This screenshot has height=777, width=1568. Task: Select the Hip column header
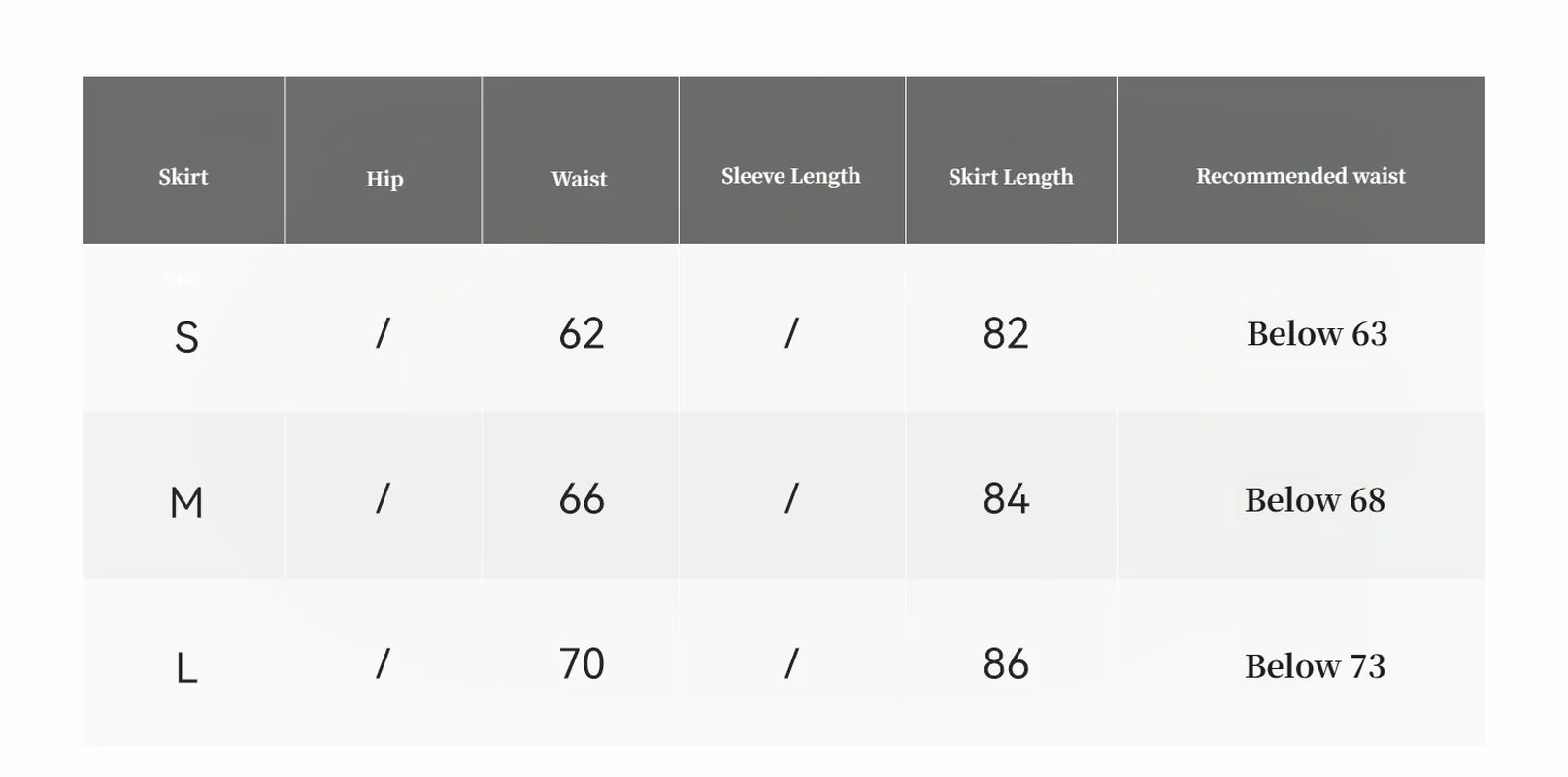384,179
